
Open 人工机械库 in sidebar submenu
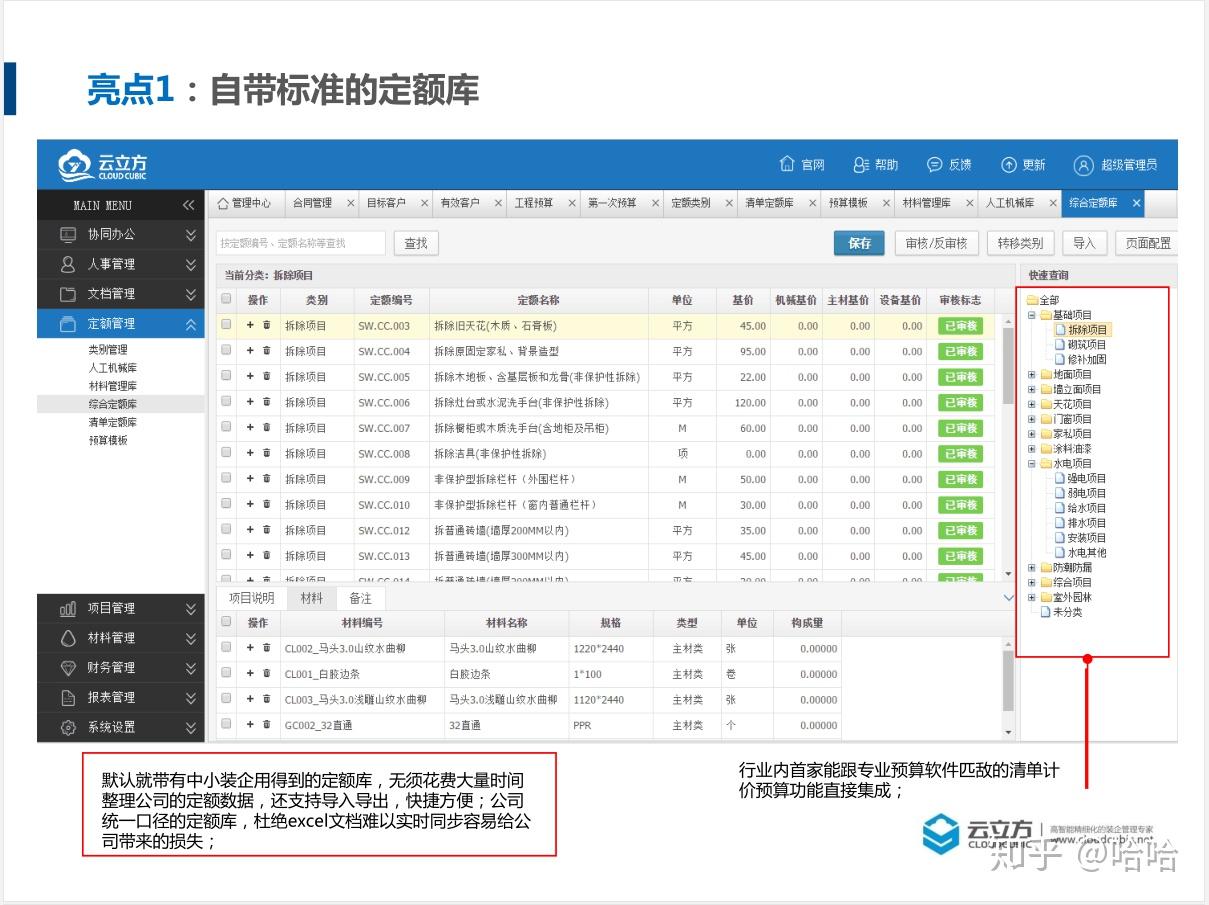pos(113,368)
